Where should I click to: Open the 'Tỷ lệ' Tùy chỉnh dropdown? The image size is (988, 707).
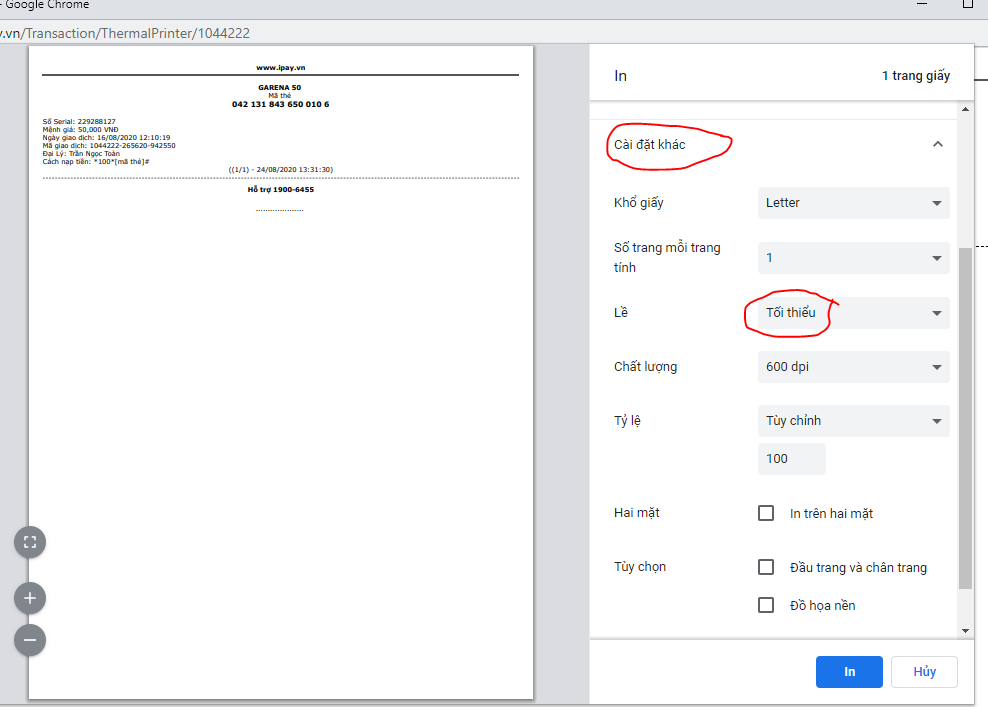point(853,421)
